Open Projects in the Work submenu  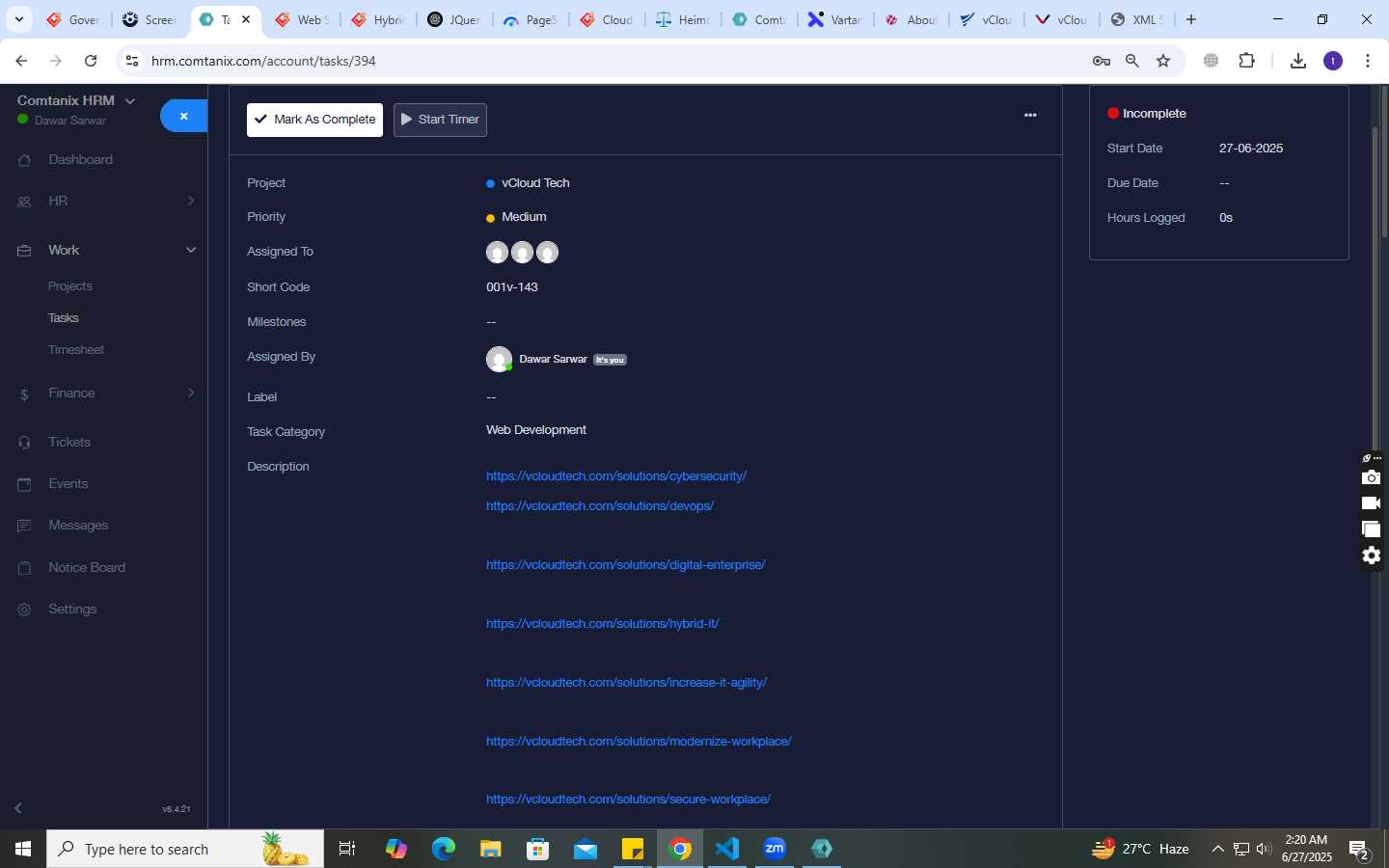point(70,286)
